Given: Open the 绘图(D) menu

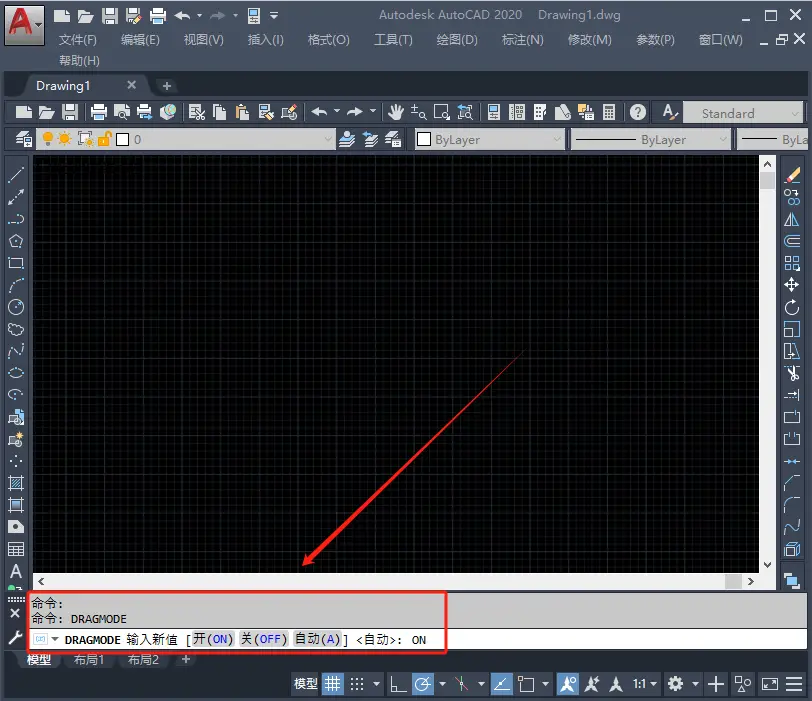Looking at the screenshot, I should pos(457,40).
